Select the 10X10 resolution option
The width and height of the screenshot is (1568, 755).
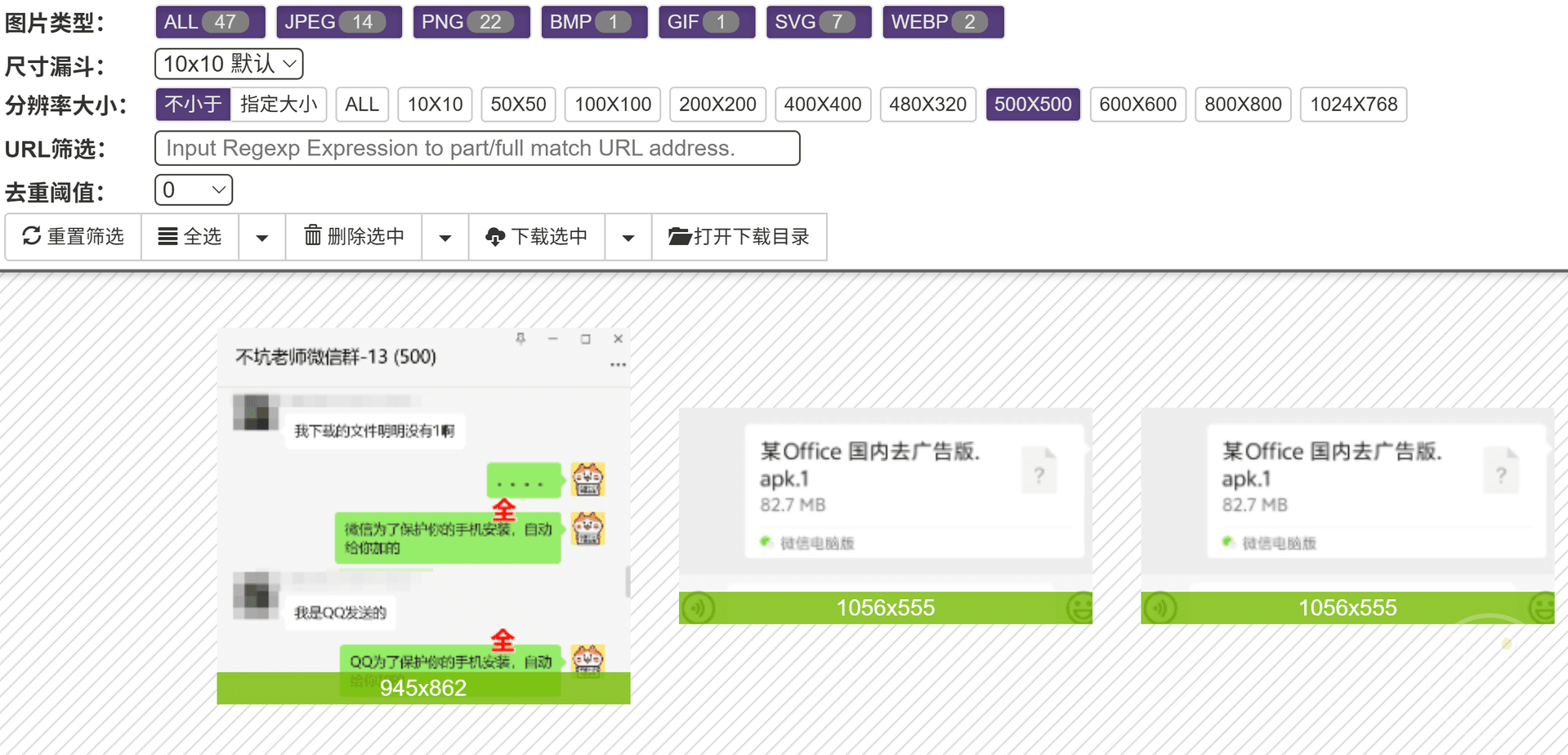pos(435,105)
